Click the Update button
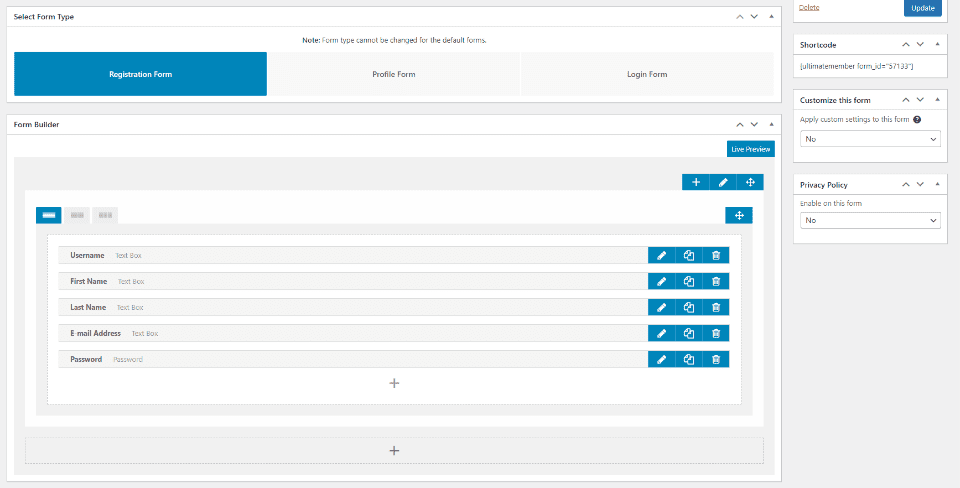 point(923,8)
